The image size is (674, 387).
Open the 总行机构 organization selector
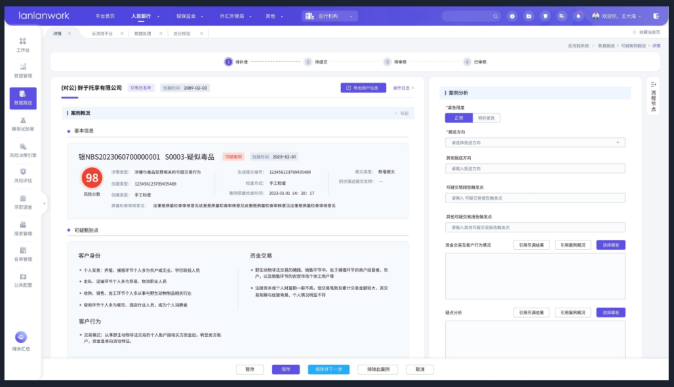330,16
